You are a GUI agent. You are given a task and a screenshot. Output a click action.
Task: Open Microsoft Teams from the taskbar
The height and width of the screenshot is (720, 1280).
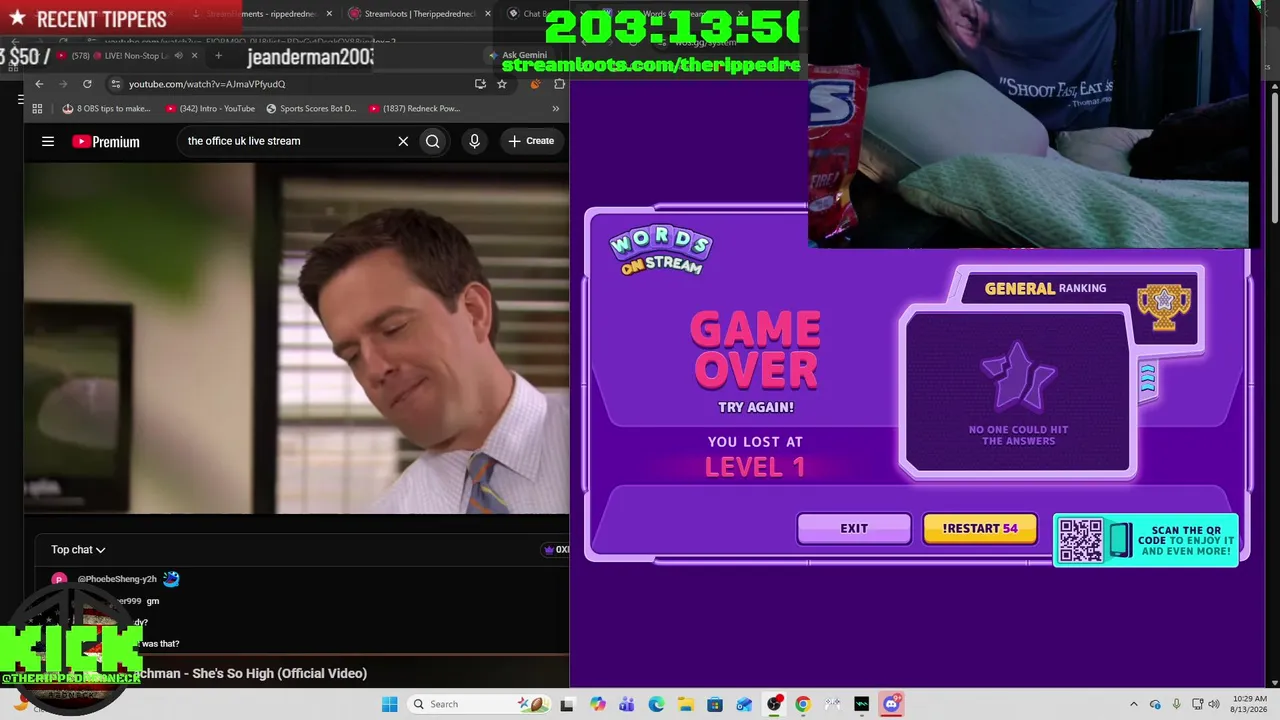627,704
